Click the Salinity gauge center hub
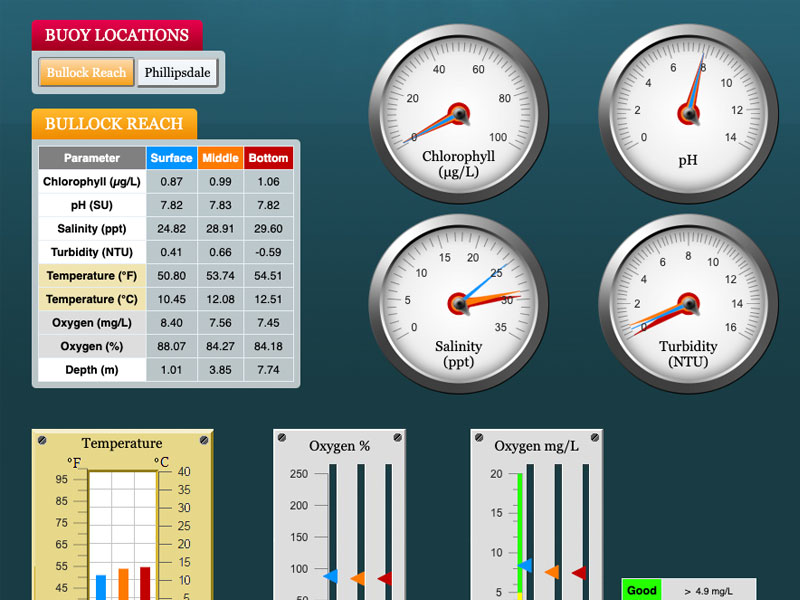Image resolution: width=800 pixels, height=600 pixels. 459,302
